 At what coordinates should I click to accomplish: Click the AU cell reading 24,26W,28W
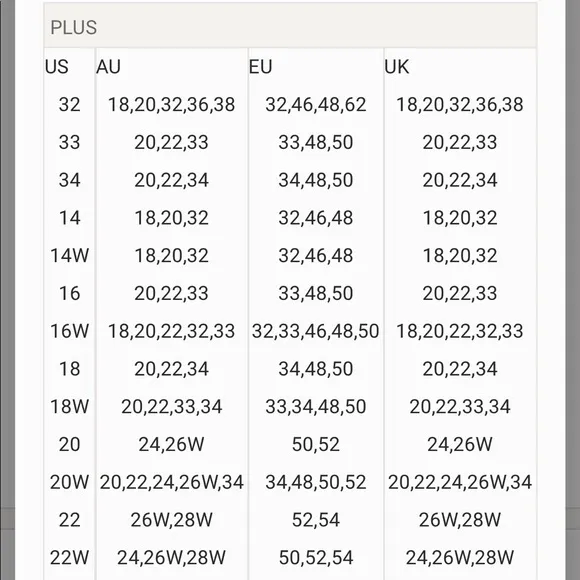[x=171, y=557]
